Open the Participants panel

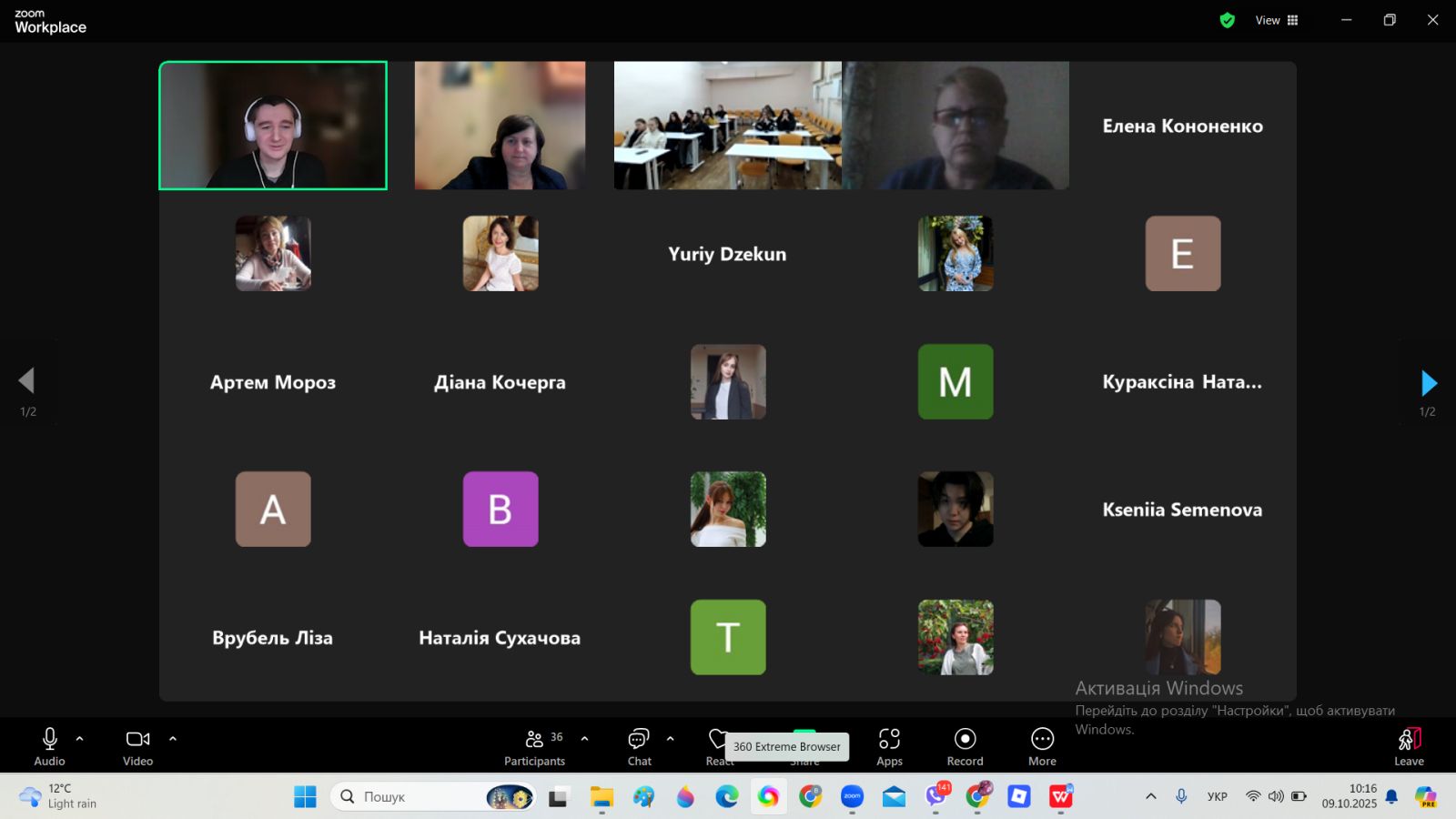[534, 746]
